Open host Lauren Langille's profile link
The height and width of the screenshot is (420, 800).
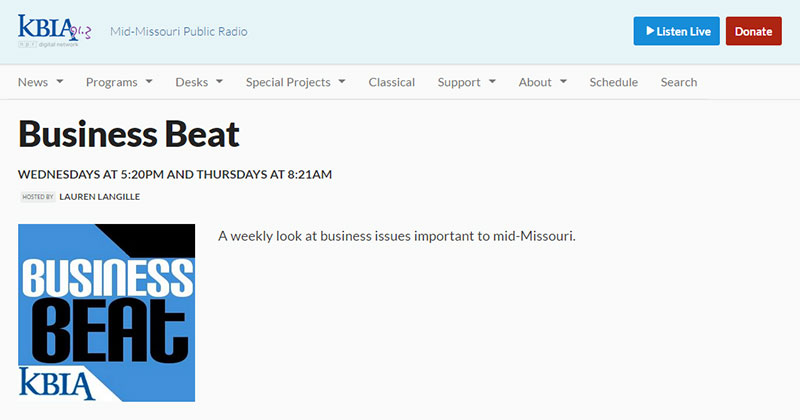[x=99, y=197]
